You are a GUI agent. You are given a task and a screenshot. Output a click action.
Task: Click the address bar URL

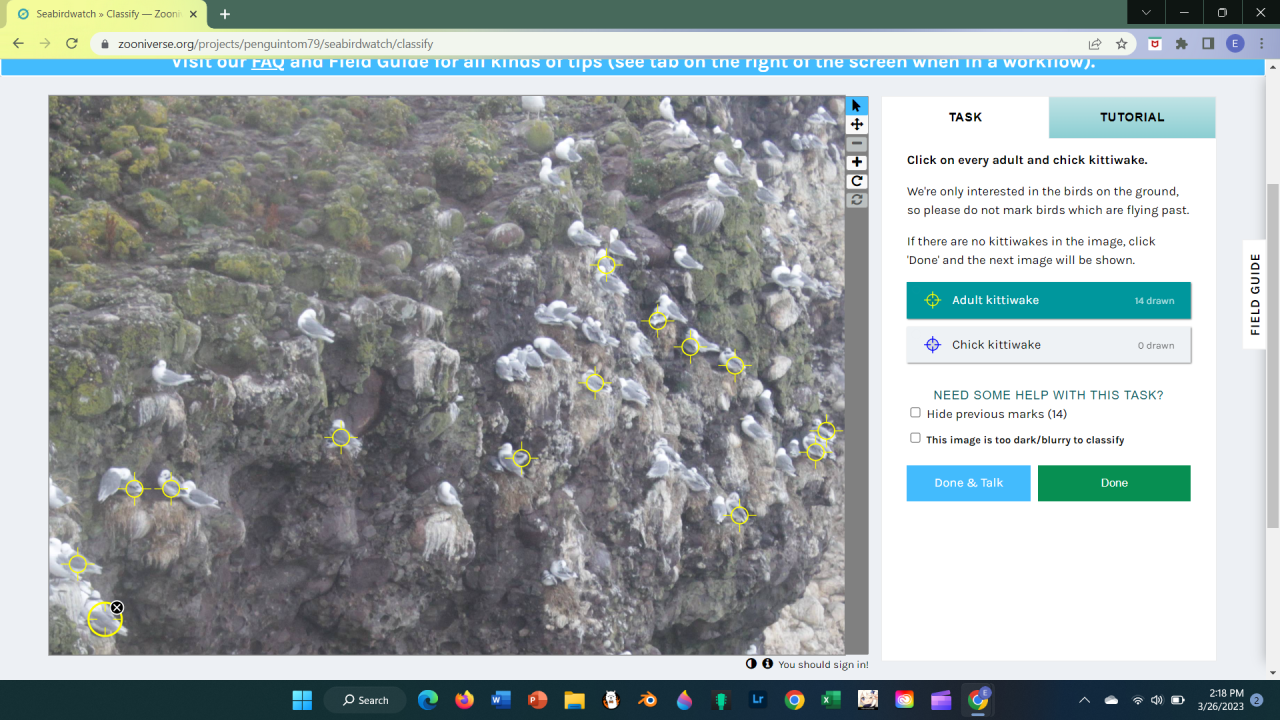tap(275, 44)
